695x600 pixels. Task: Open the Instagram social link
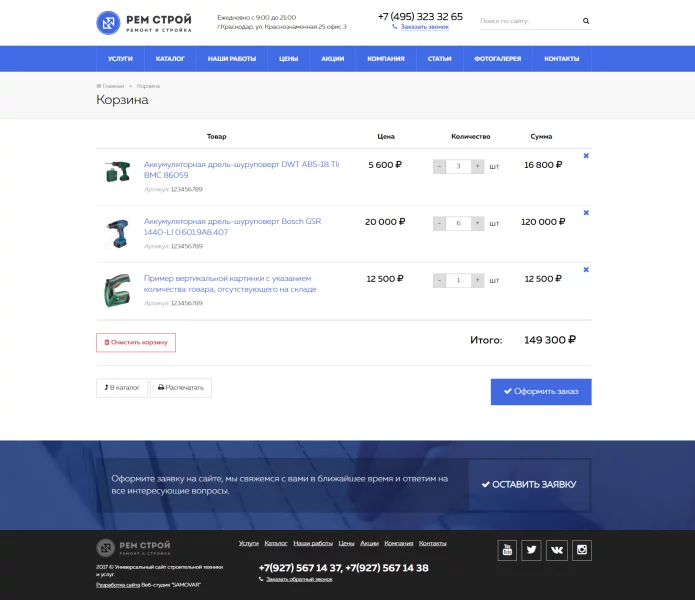[582, 549]
